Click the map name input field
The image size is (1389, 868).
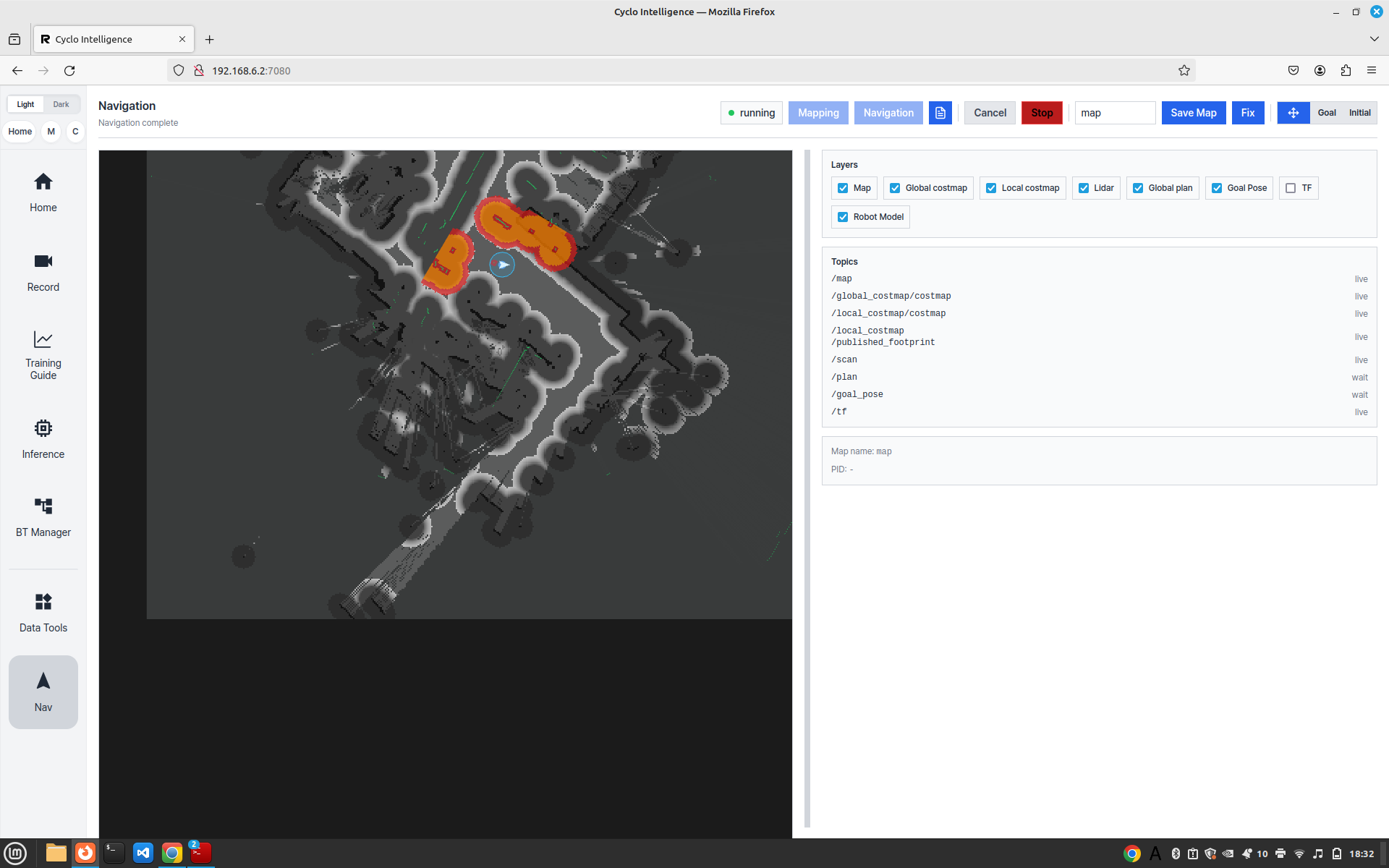pyautogui.click(x=1115, y=113)
